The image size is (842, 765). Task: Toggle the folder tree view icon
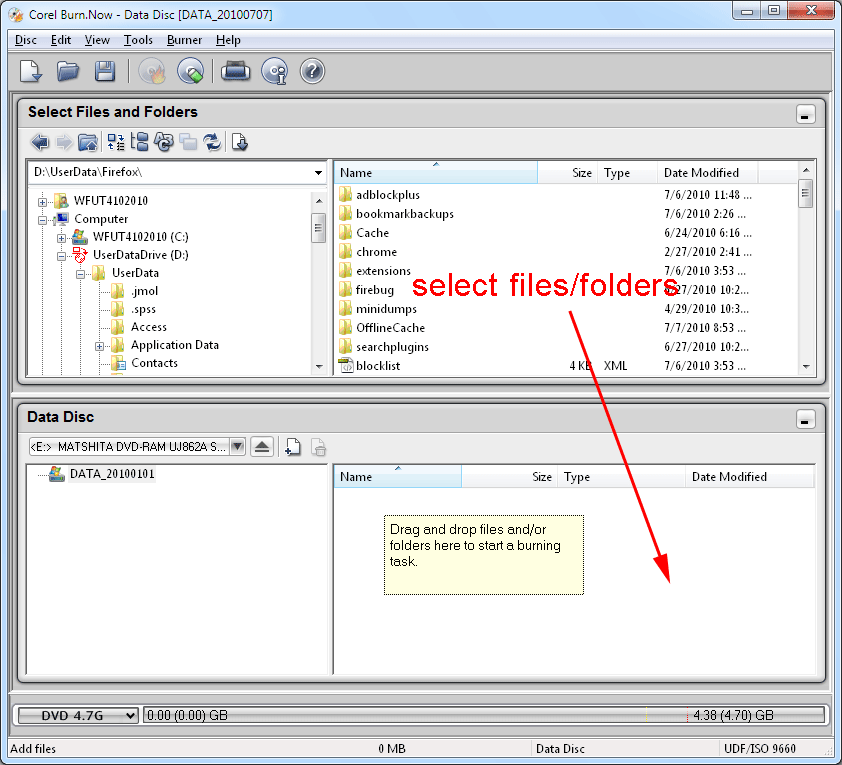[140, 142]
